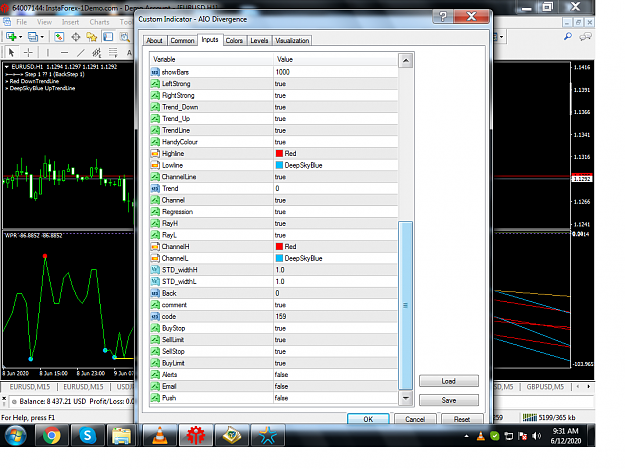Image resolution: width=625 pixels, height=469 pixels.
Task: Toggle Email false value
Action: (336, 386)
